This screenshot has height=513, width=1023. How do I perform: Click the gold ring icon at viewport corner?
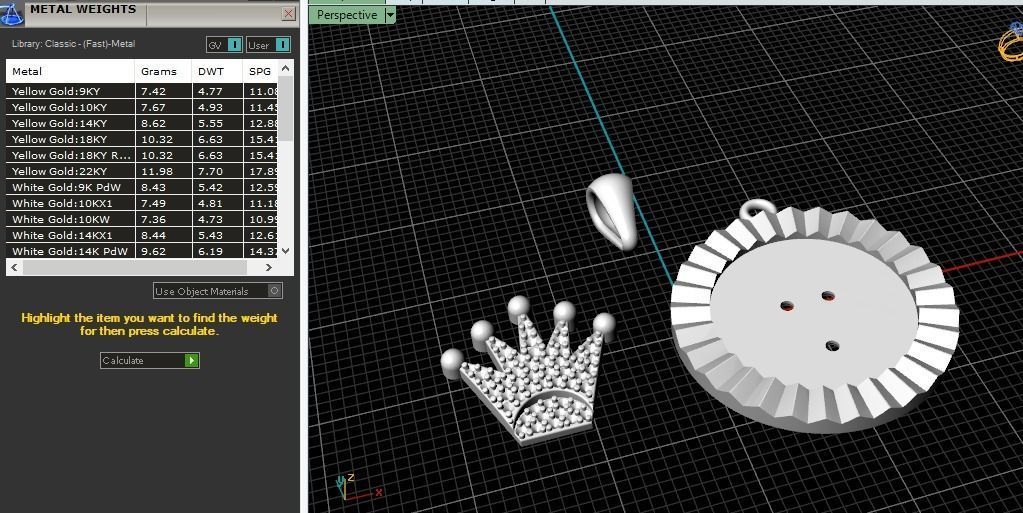1011,40
